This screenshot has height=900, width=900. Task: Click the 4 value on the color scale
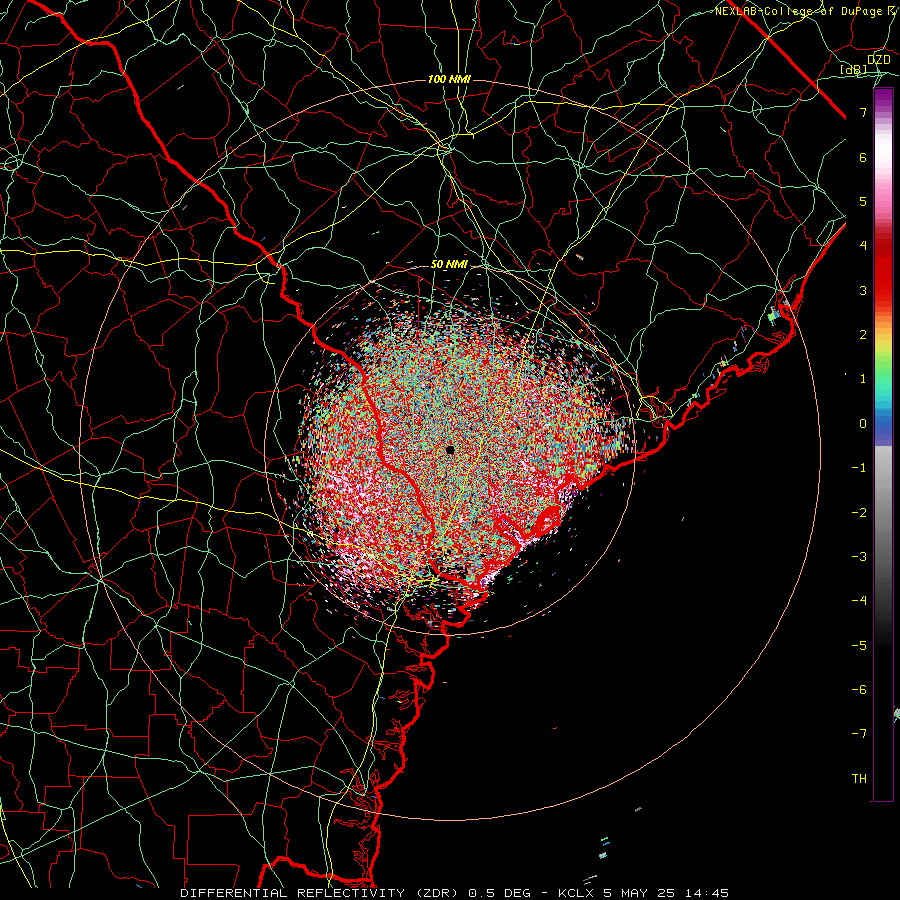[863, 246]
